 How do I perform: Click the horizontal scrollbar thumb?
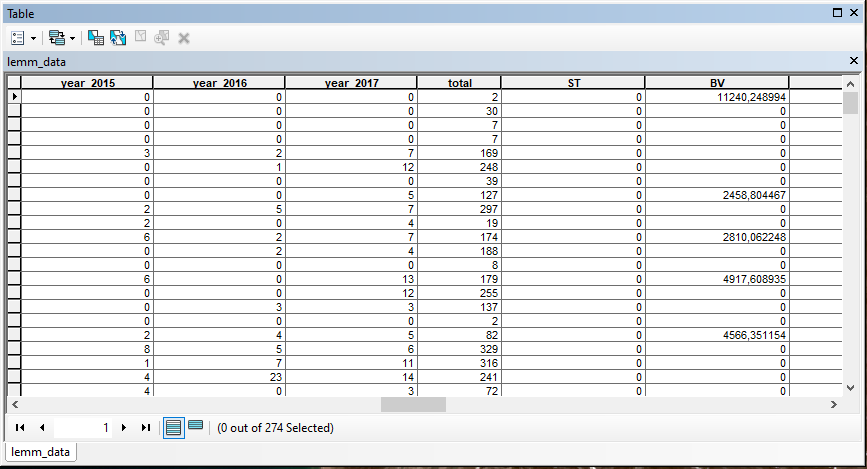(x=413, y=405)
